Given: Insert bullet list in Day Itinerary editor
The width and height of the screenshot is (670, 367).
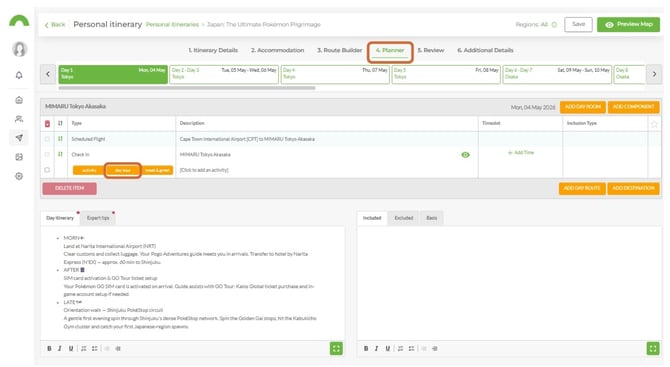Looking at the screenshot, I should (x=94, y=349).
